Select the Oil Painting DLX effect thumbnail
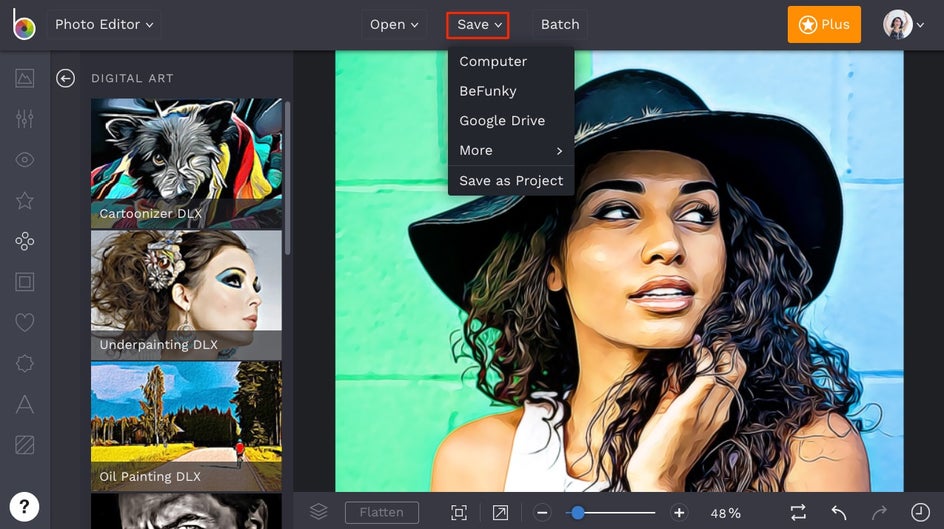The width and height of the screenshot is (944, 529). click(x=186, y=426)
